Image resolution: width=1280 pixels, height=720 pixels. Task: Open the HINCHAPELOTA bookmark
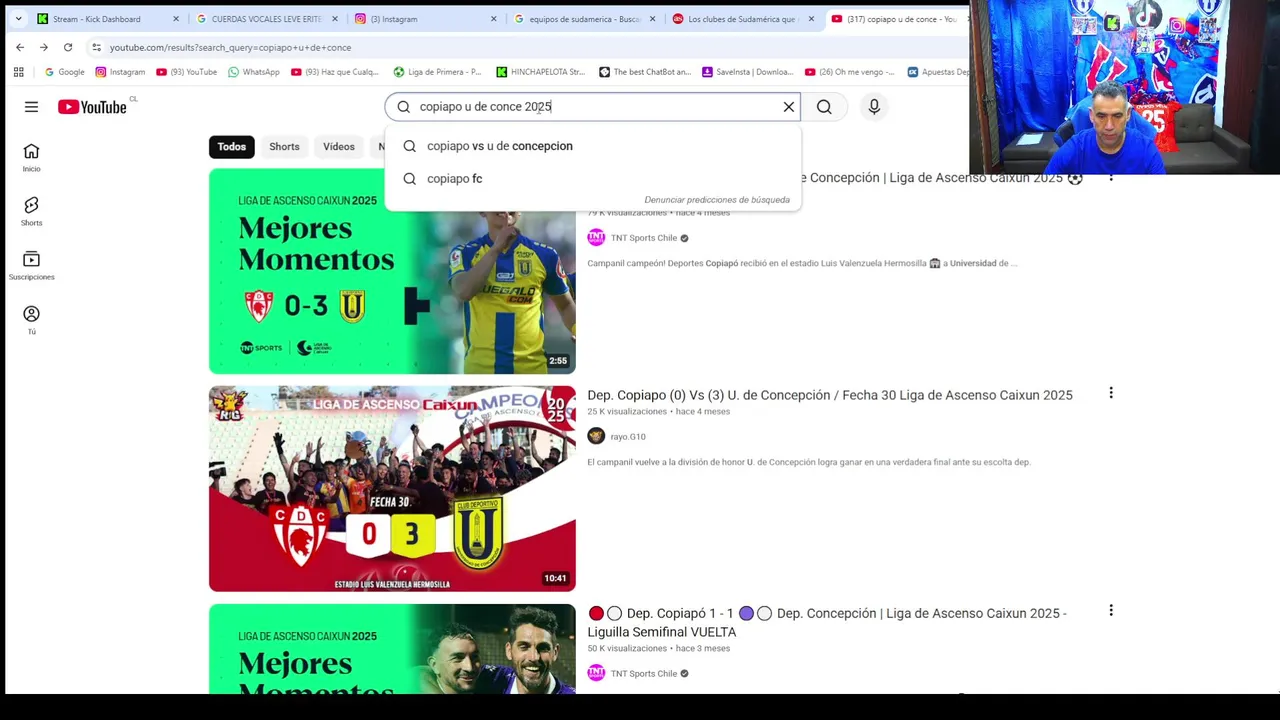(x=541, y=72)
